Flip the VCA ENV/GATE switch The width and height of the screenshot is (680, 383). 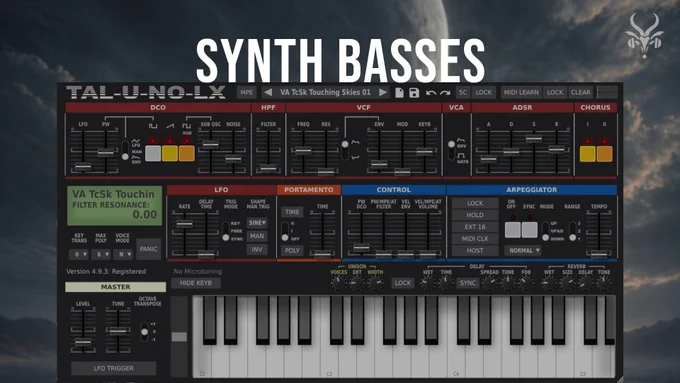(x=451, y=150)
